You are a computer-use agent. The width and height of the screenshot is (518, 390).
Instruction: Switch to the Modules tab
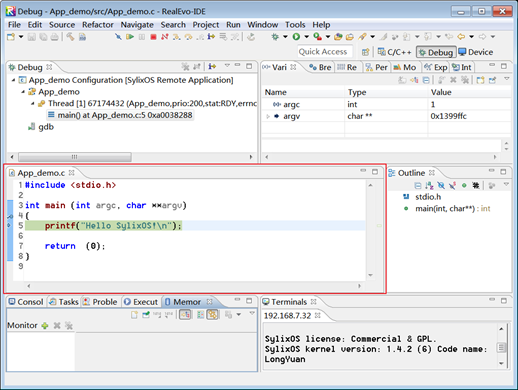pos(404,67)
